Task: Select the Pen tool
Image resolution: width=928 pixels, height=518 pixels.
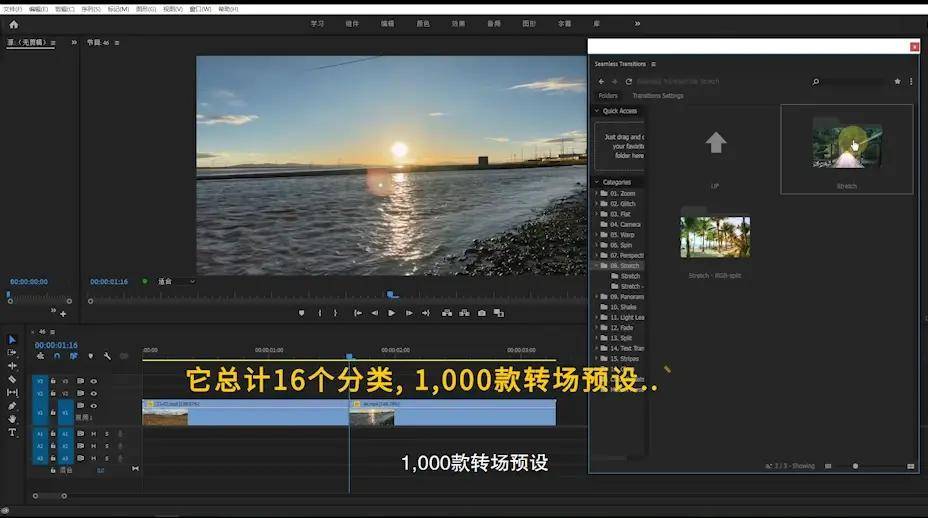Action: [12, 406]
